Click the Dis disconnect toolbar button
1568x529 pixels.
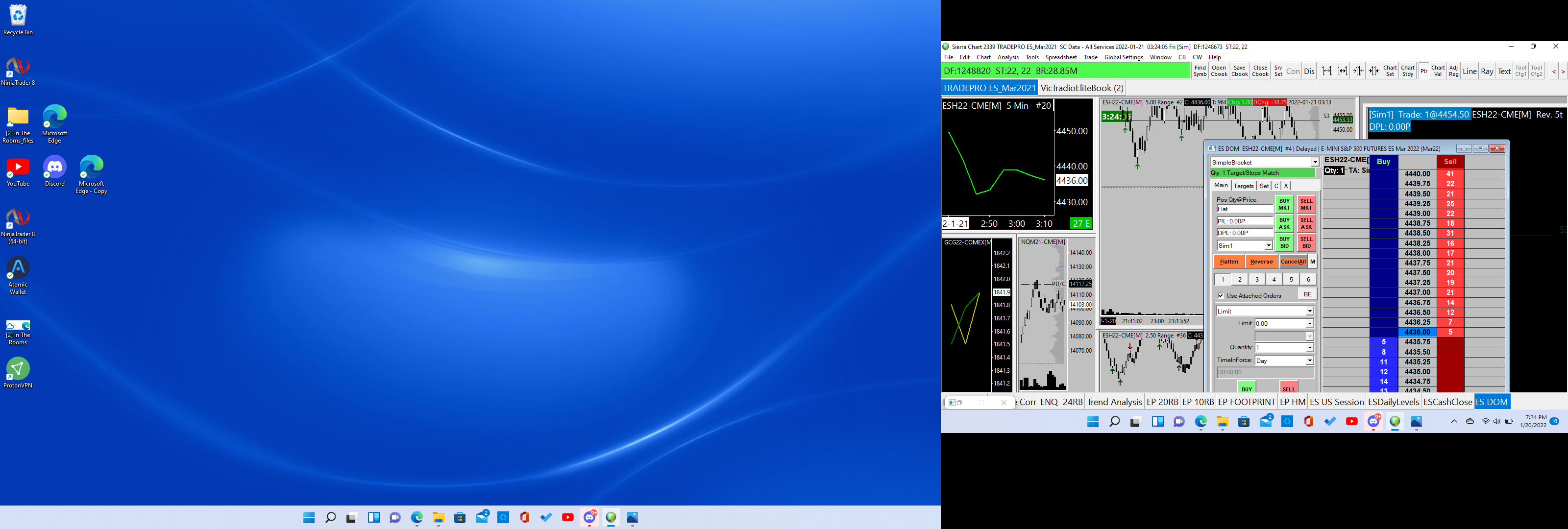tap(1309, 71)
